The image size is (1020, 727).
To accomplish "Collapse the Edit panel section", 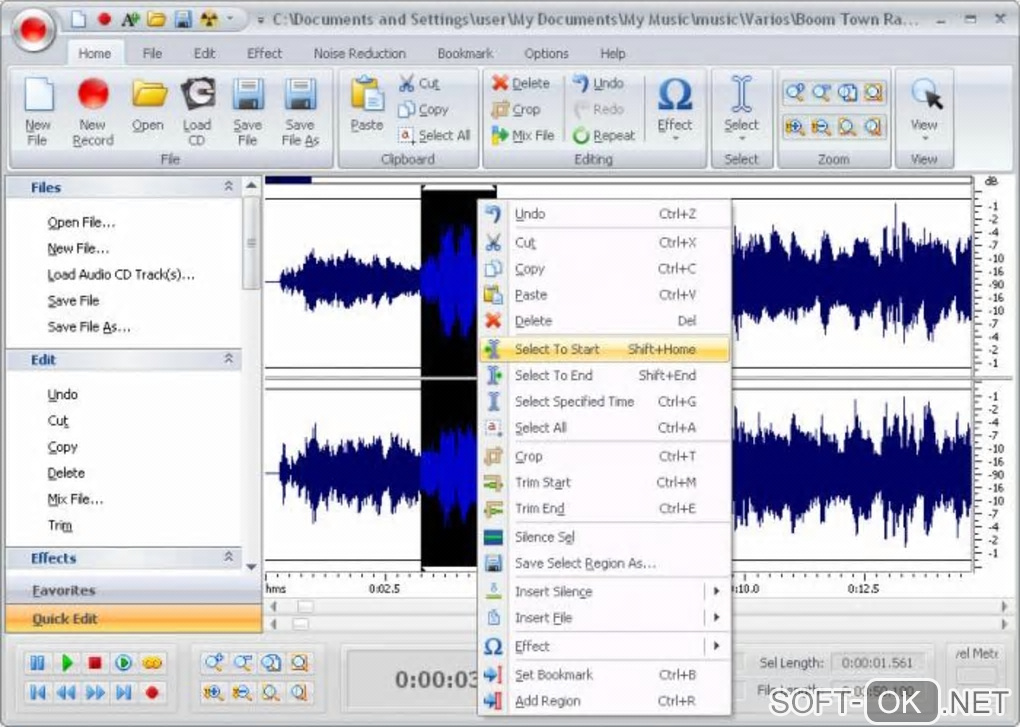I will pos(228,359).
